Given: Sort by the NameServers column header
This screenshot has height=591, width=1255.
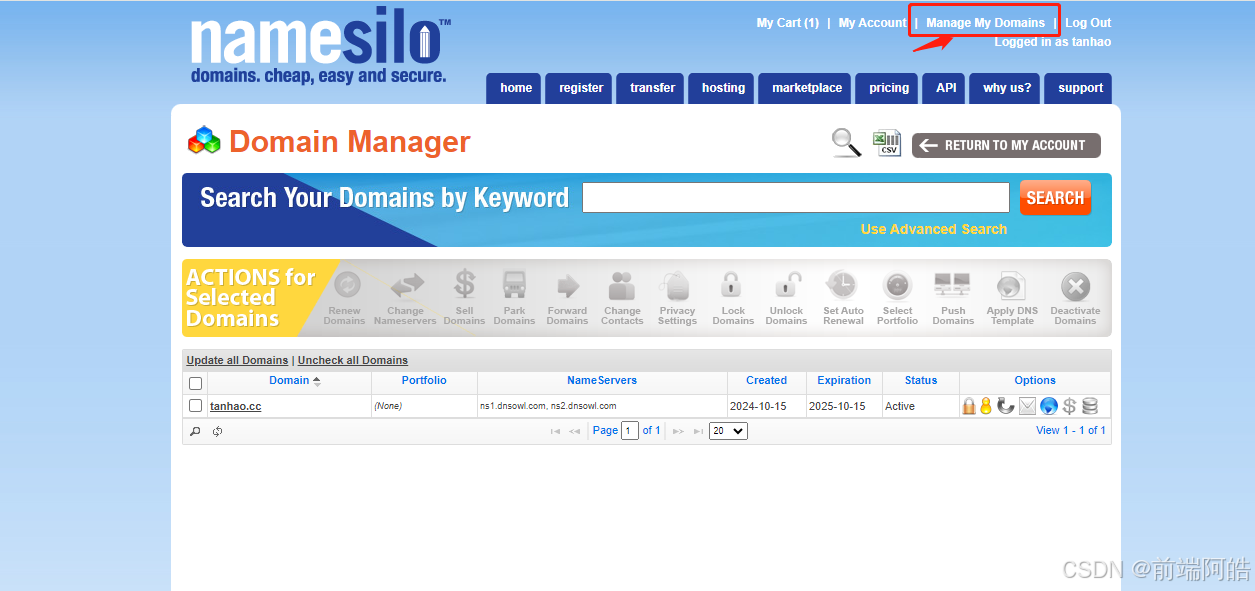Looking at the screenshot, I should [x=602, y=380].
